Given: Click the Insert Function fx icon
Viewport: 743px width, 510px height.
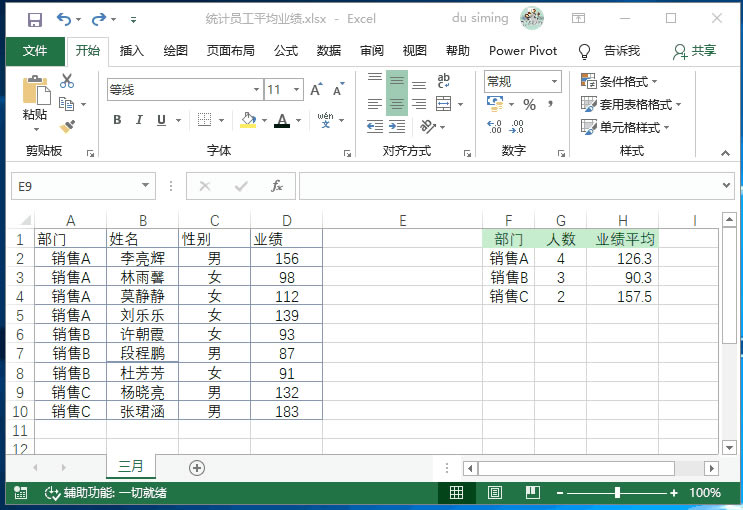Looking at the screenshot, I should pos(277,186).
